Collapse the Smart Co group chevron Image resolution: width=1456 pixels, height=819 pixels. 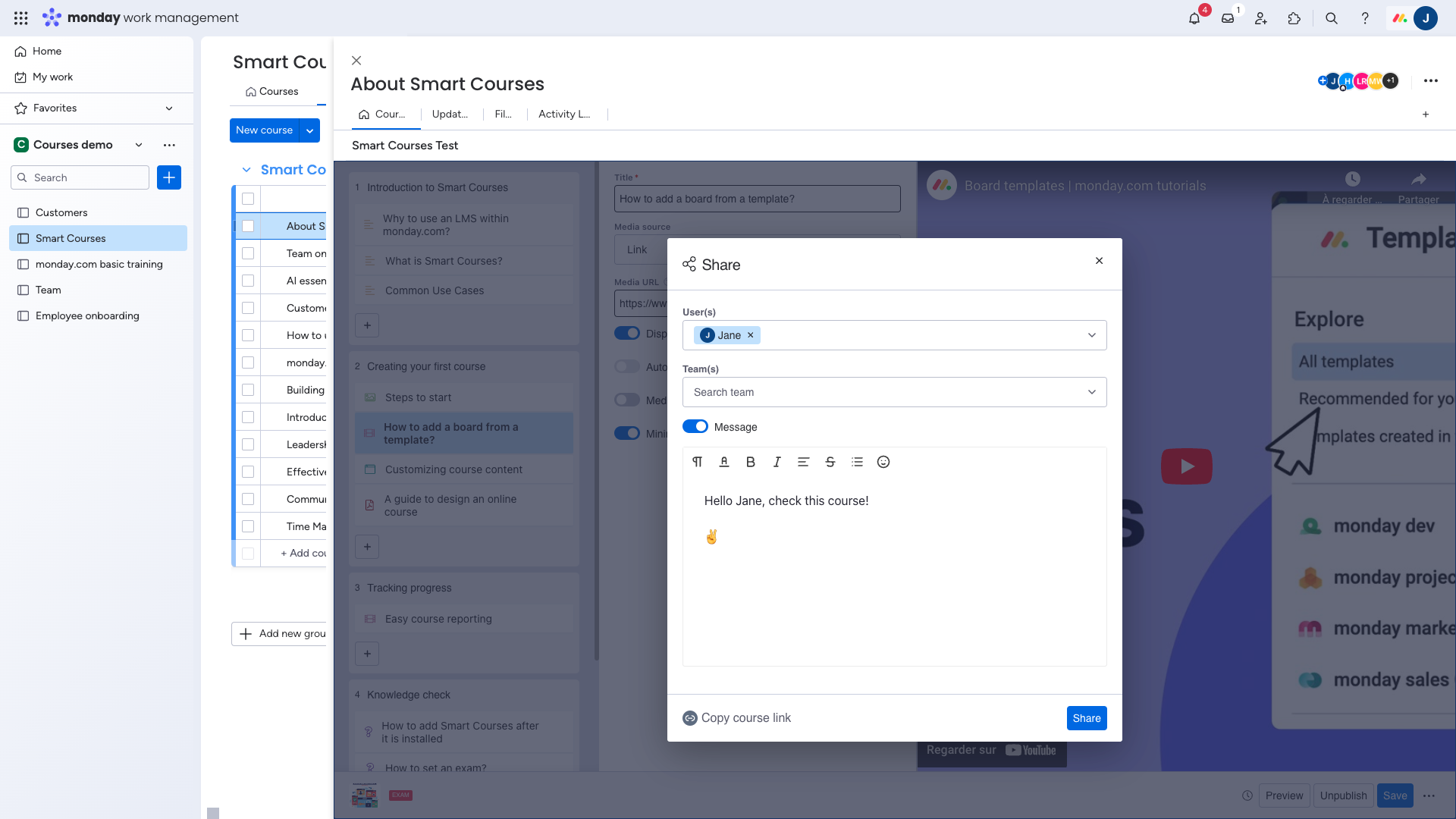click(246, 170)
